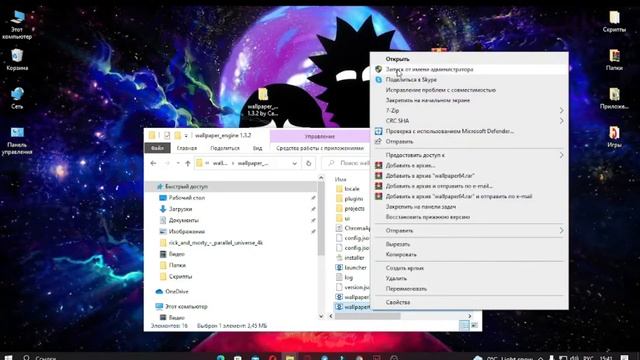Select the projects folder

tap(350, 208)
